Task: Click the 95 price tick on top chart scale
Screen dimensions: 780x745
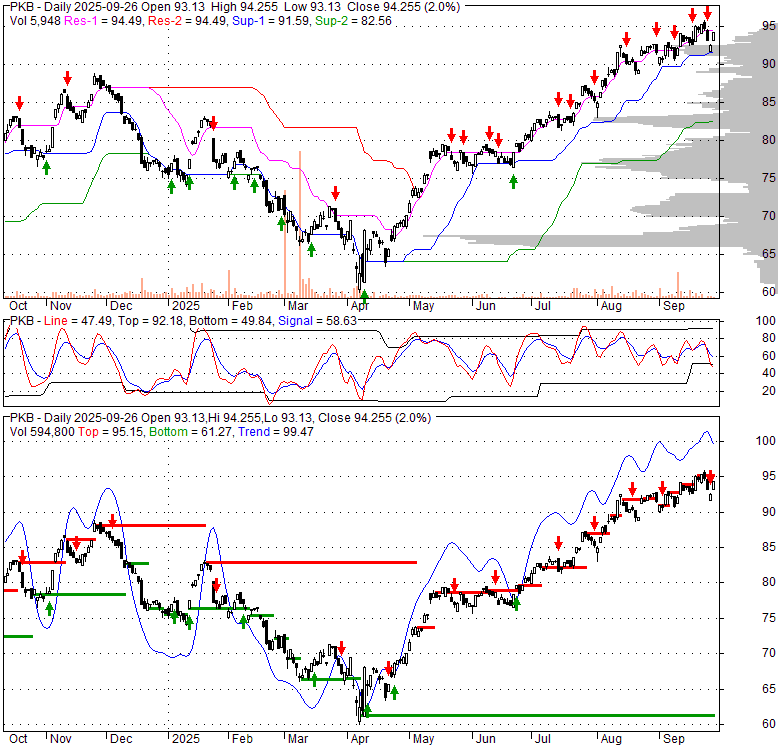Action: [x=769, y=26]
